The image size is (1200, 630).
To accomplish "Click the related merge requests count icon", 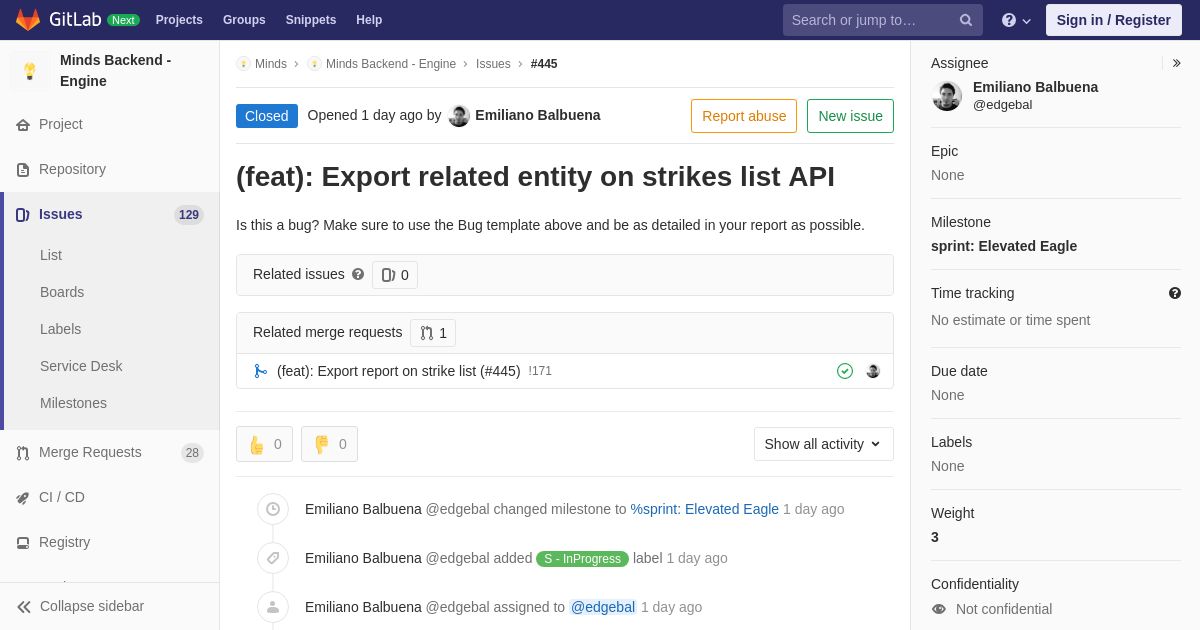I will (427, 333).
